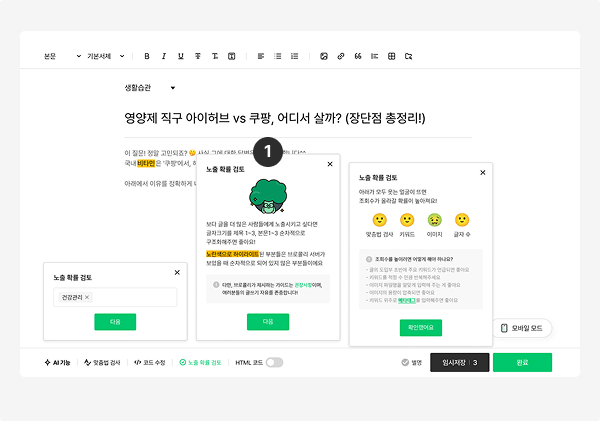Select the yellow highlighted 비타민 text

point(146,163)
